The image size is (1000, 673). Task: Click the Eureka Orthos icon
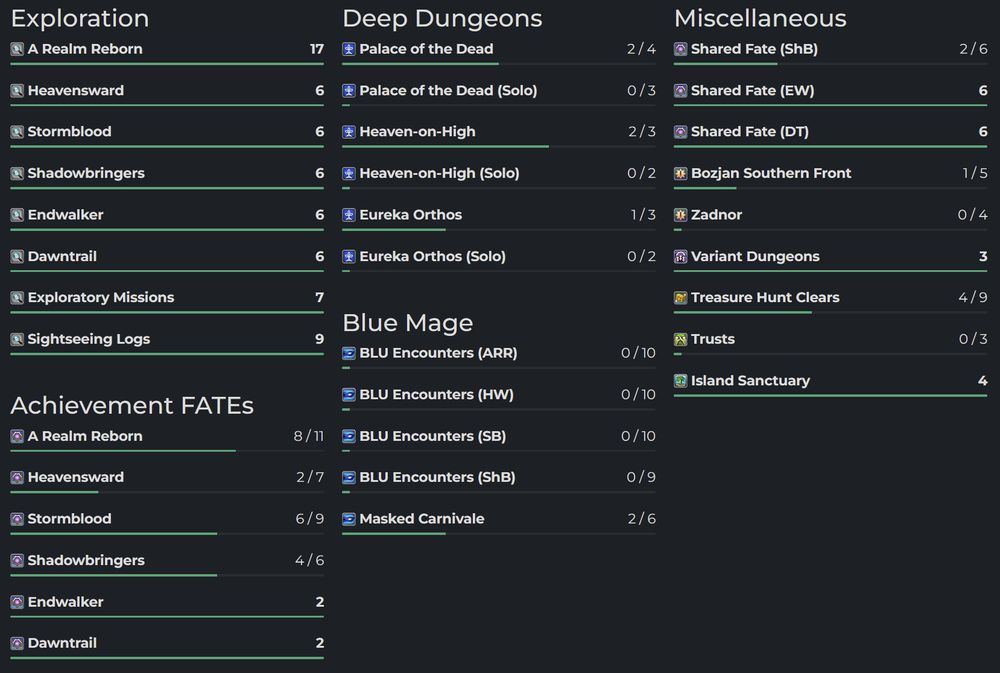[349, 215]
